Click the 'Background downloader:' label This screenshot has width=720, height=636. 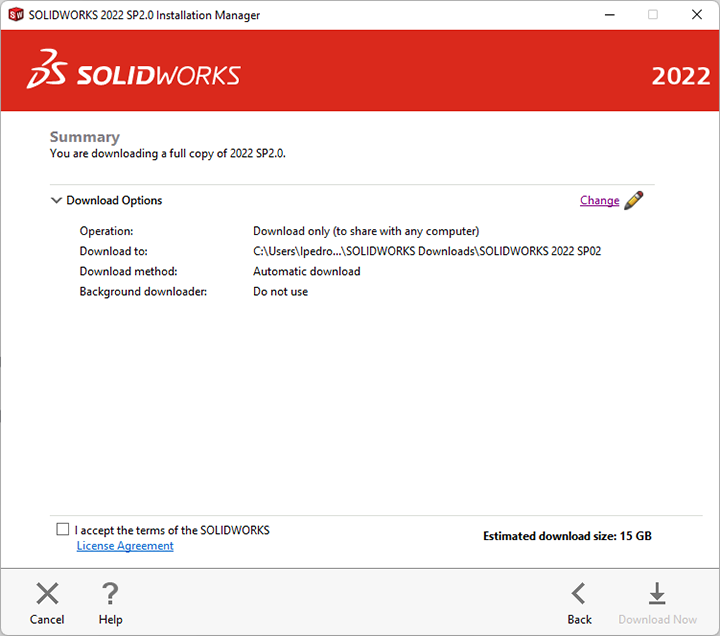[x=143, y=292]
